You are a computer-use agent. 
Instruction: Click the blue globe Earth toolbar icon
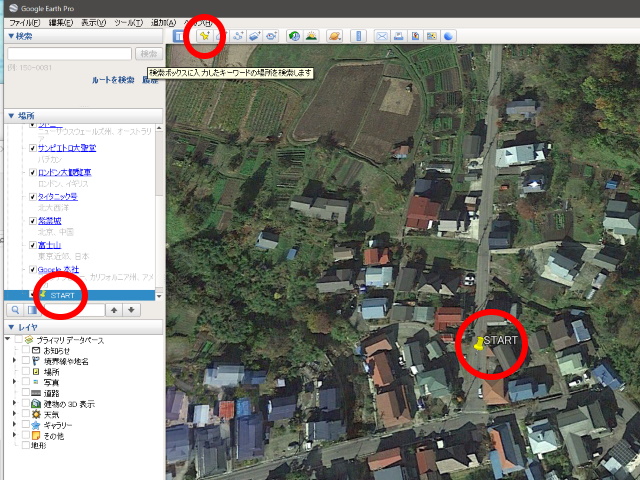click(x=448, y=36)
